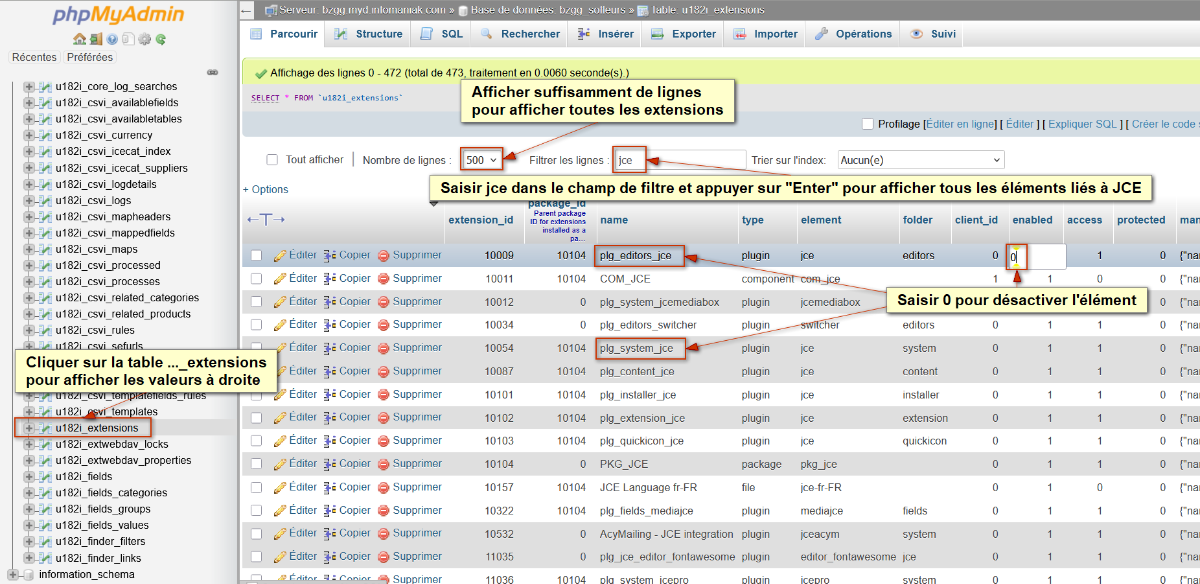Click the Filtrer les lignes input field

pyautogui.click(x=678, y=160)
